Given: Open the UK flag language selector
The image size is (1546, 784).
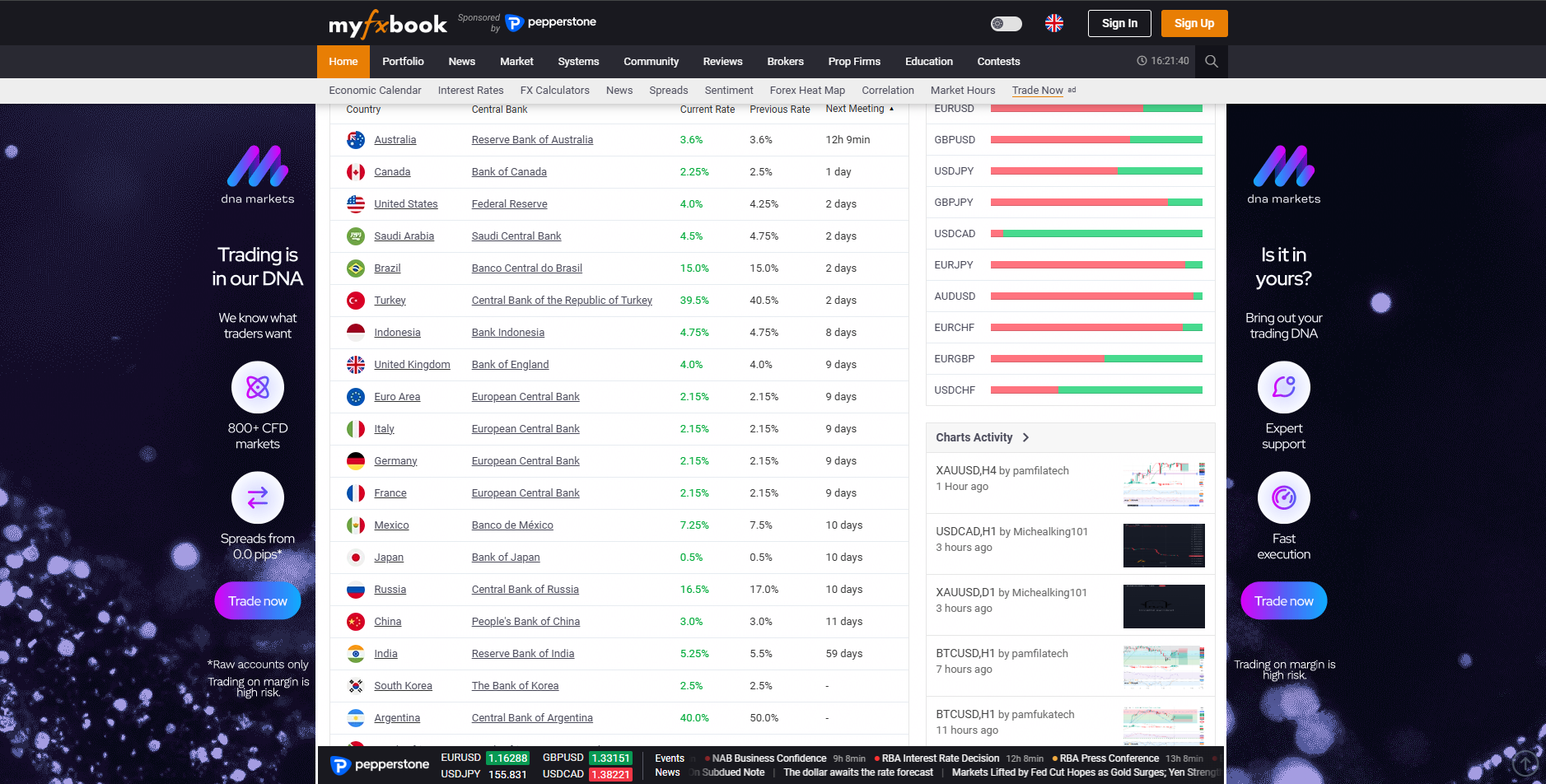Looking at the screenshot, I should point(1053,23).
